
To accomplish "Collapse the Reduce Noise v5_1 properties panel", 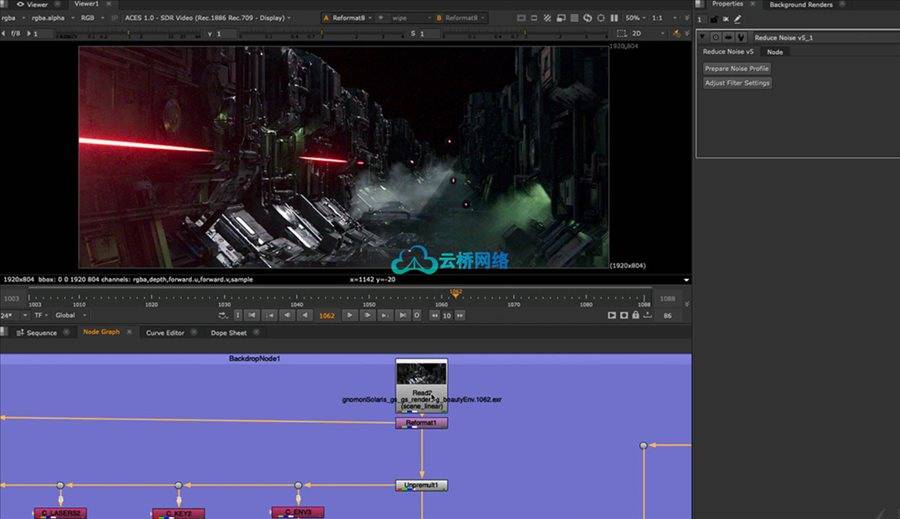I will pyautogui.click(x=702, y=37).
